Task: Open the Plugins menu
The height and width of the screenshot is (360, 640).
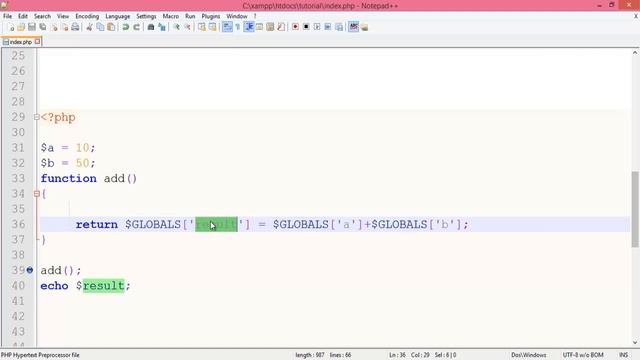Action: coord(211,16)
